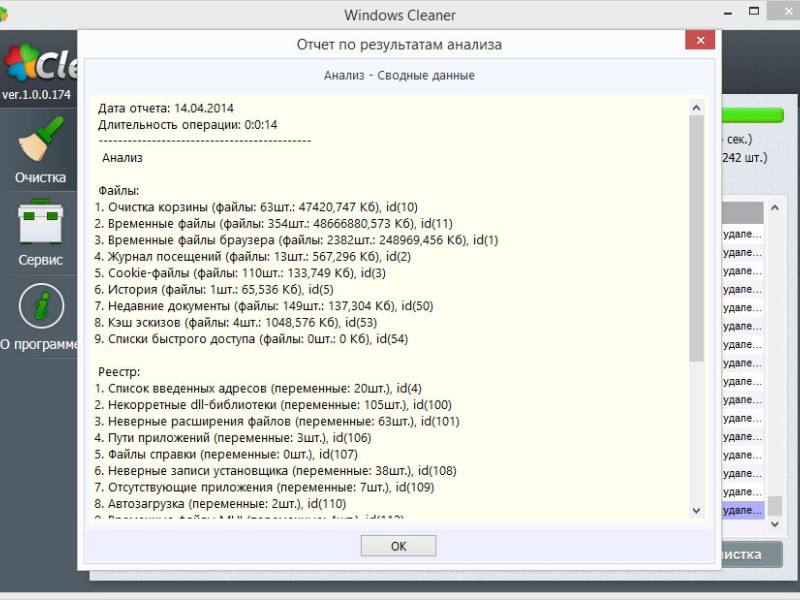Select line 'Файлы справки'
Image resolution: width=800 pixels, height=600 pixels.
tap(226, 454)
